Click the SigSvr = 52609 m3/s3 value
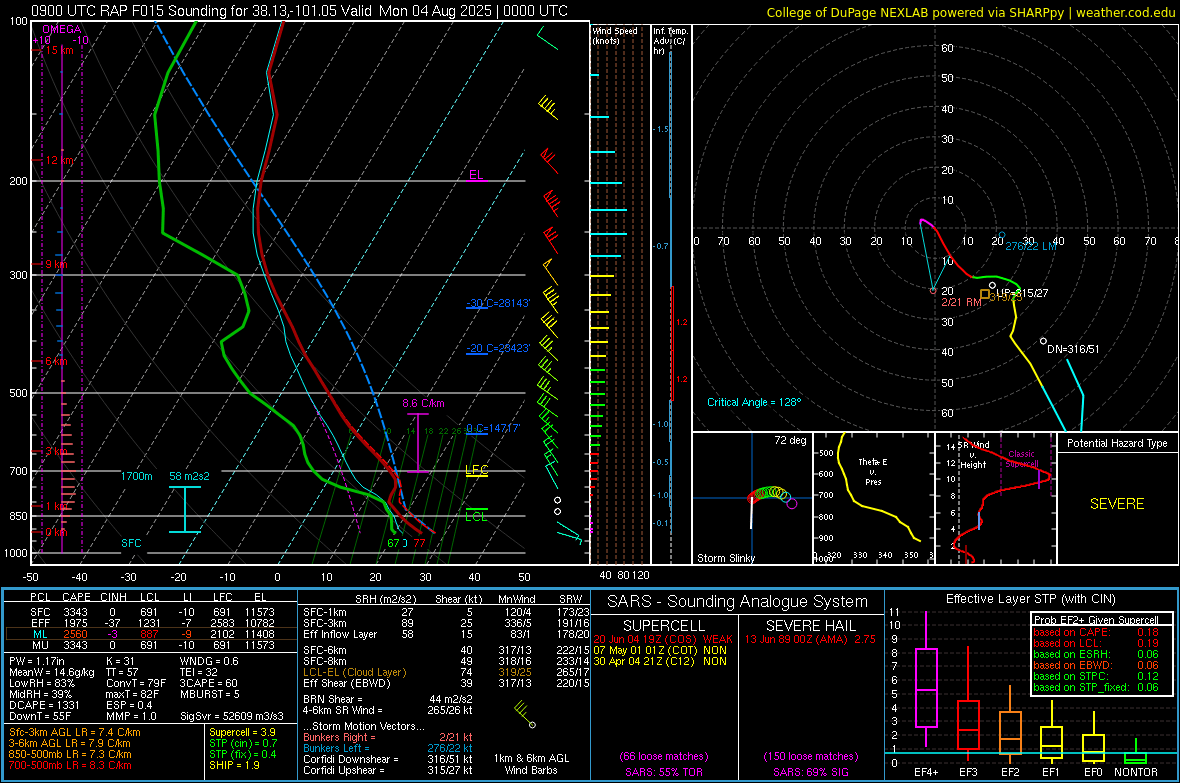The image size is (1180, 783). [232, 716]
